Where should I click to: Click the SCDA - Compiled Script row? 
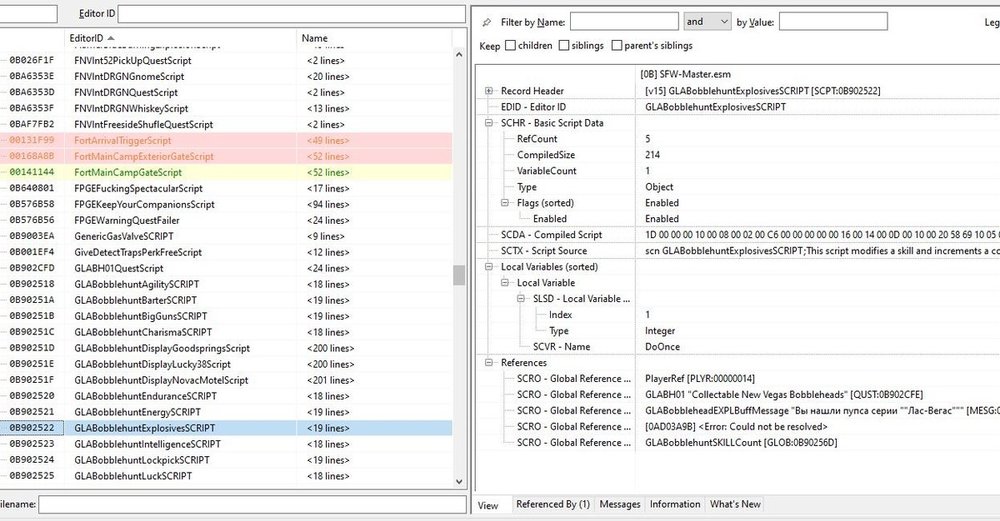[737, 235]
